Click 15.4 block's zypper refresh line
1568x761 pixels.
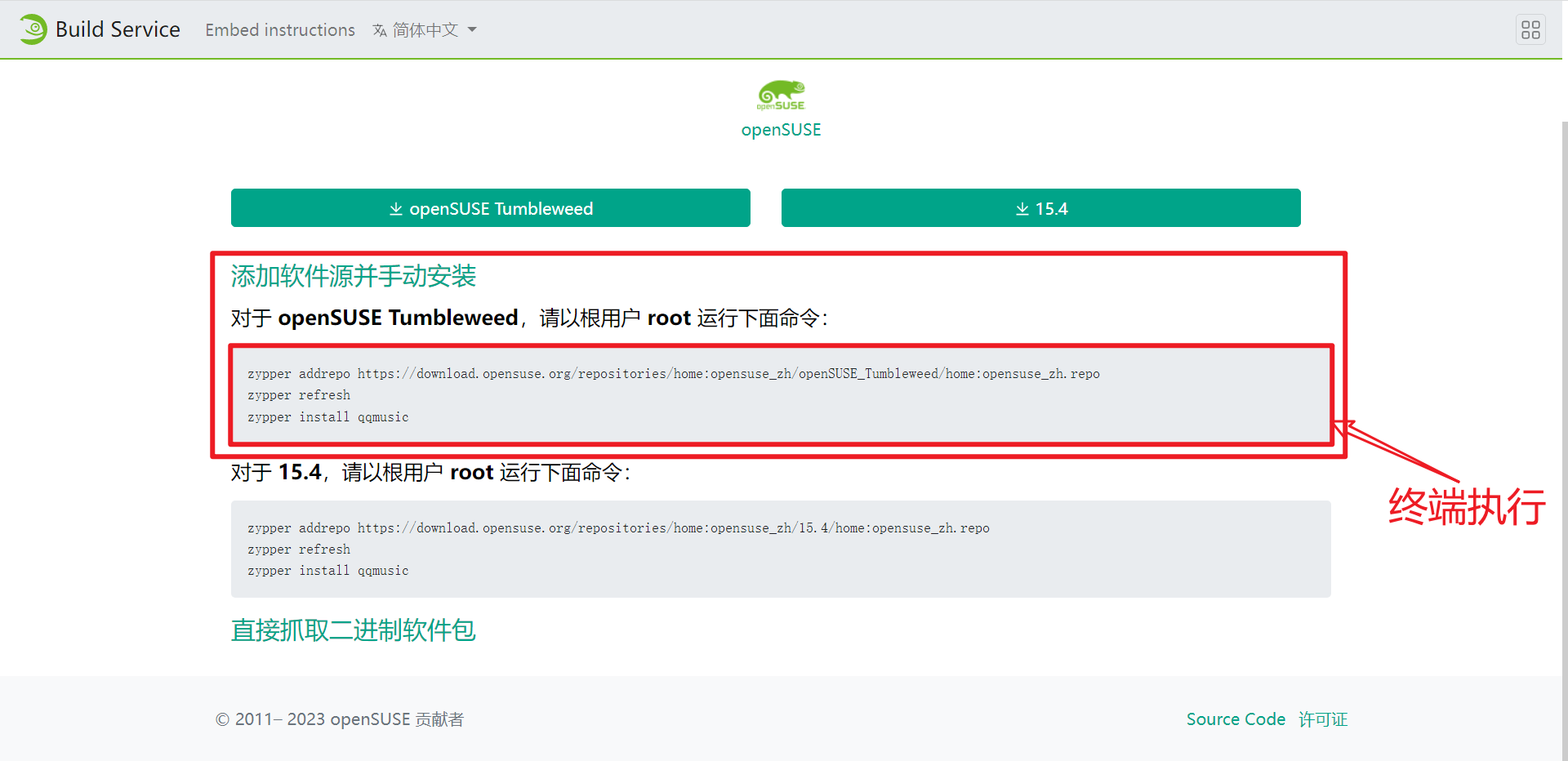coord(299,550)
